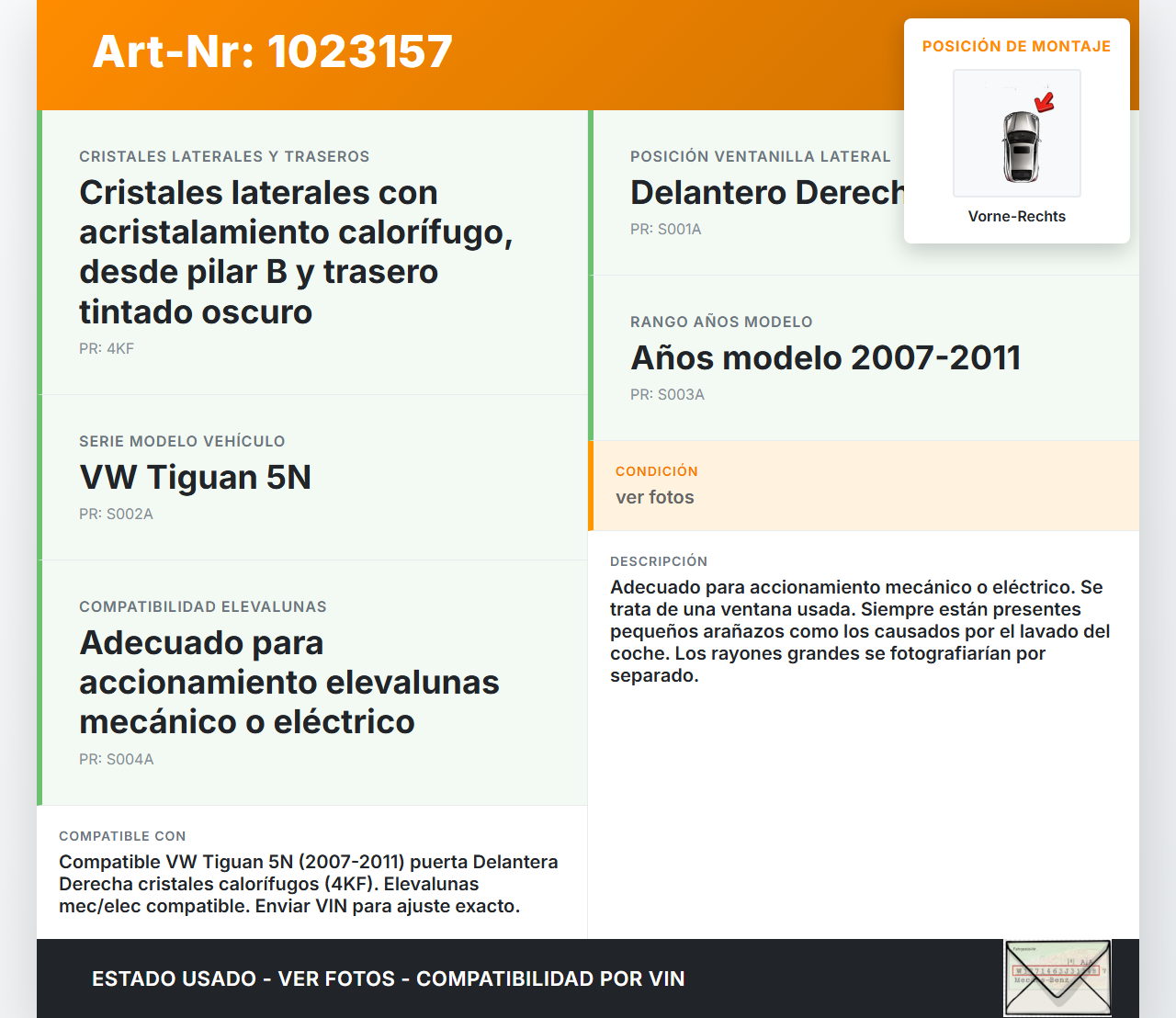Click the COMPATIBILIDAD ELEVALUNAS label
The width and height of the screenshot is (1176, 1018).
203,606
